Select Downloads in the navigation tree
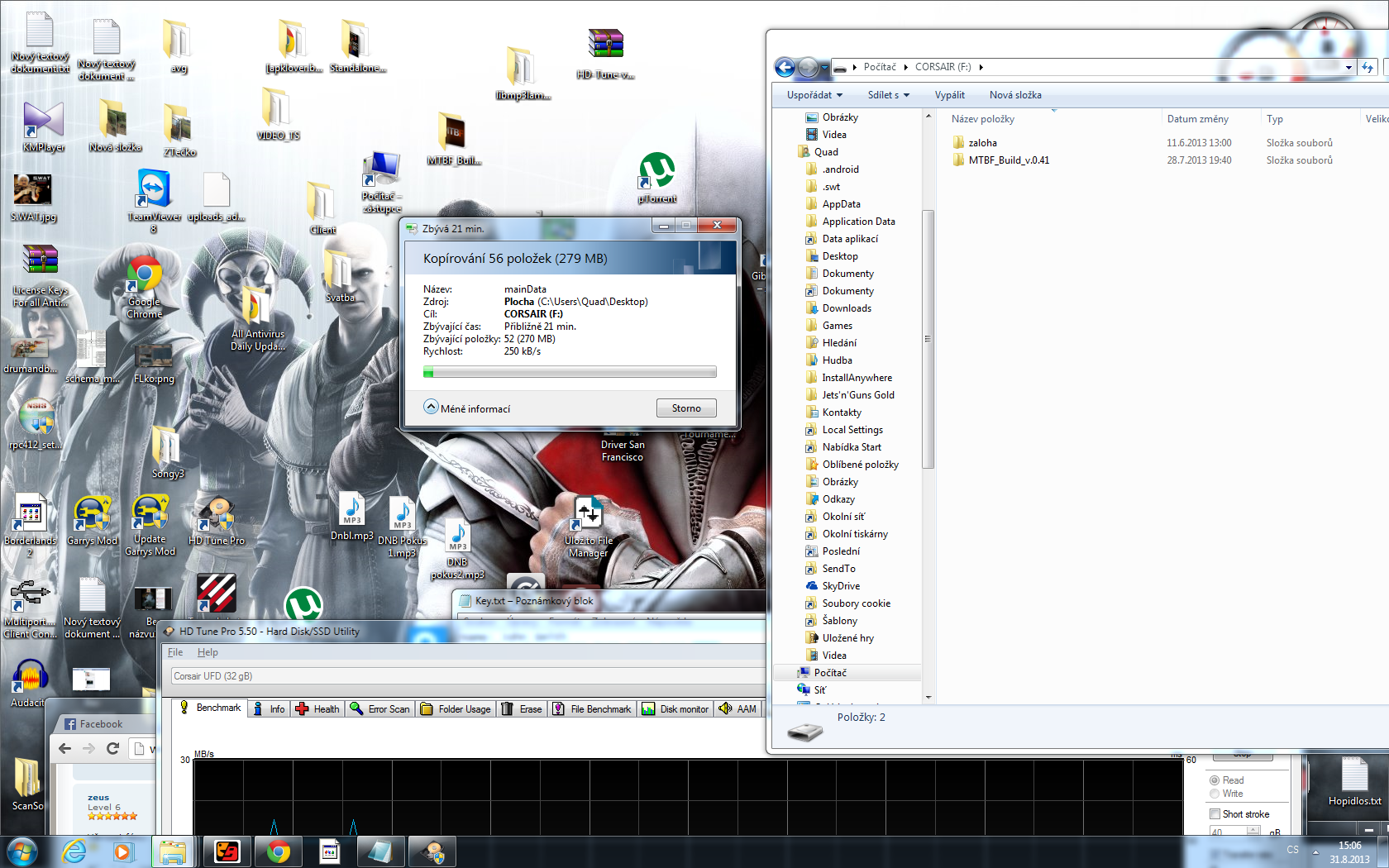Viewport: 1389px width, 868px height. 847,308
